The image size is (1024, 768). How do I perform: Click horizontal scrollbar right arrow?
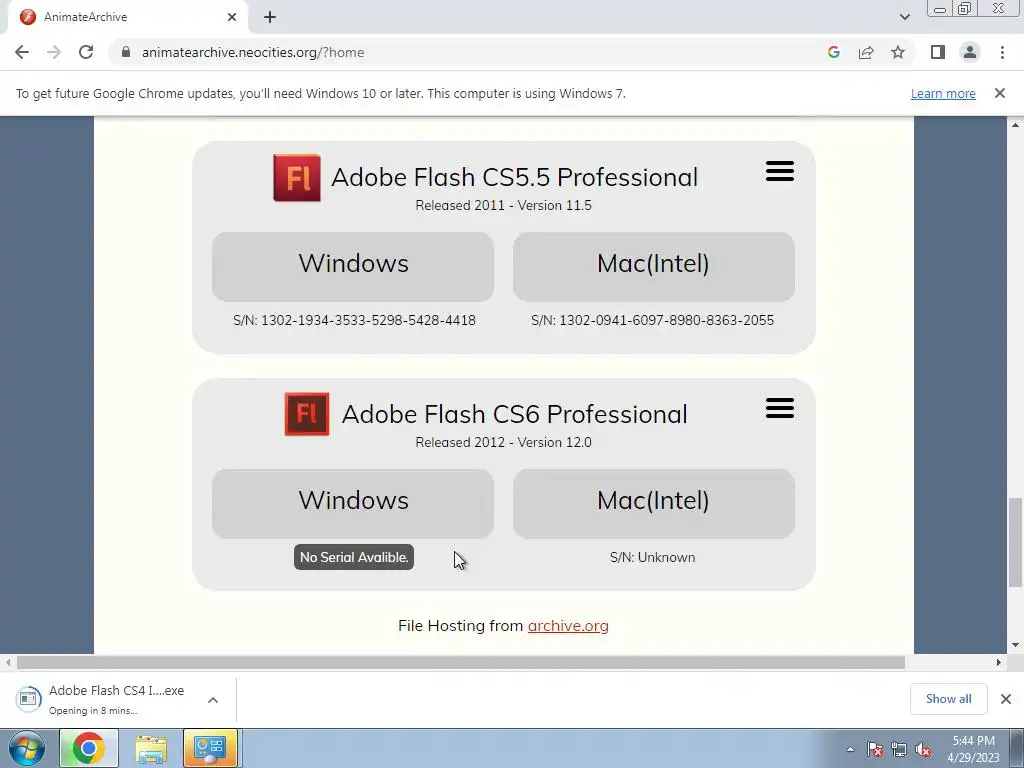coord(999,662)
